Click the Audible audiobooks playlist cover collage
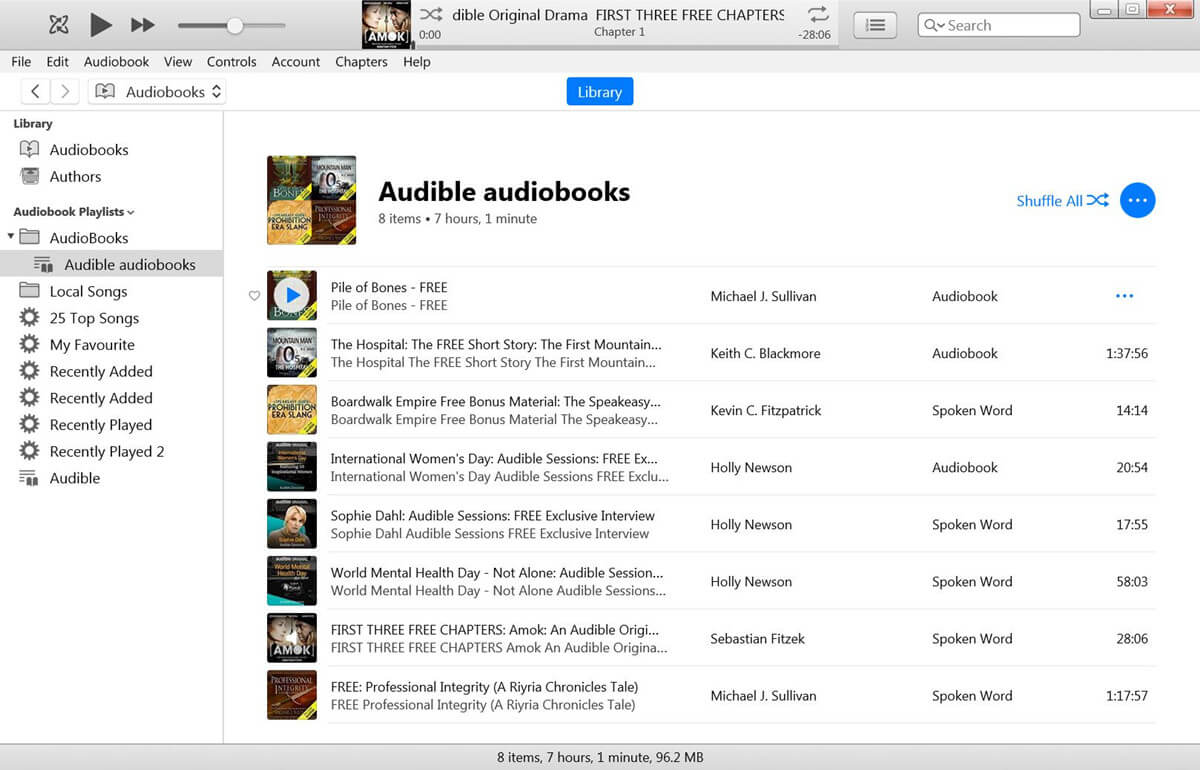1200x770 pixels. pos(312,200)
